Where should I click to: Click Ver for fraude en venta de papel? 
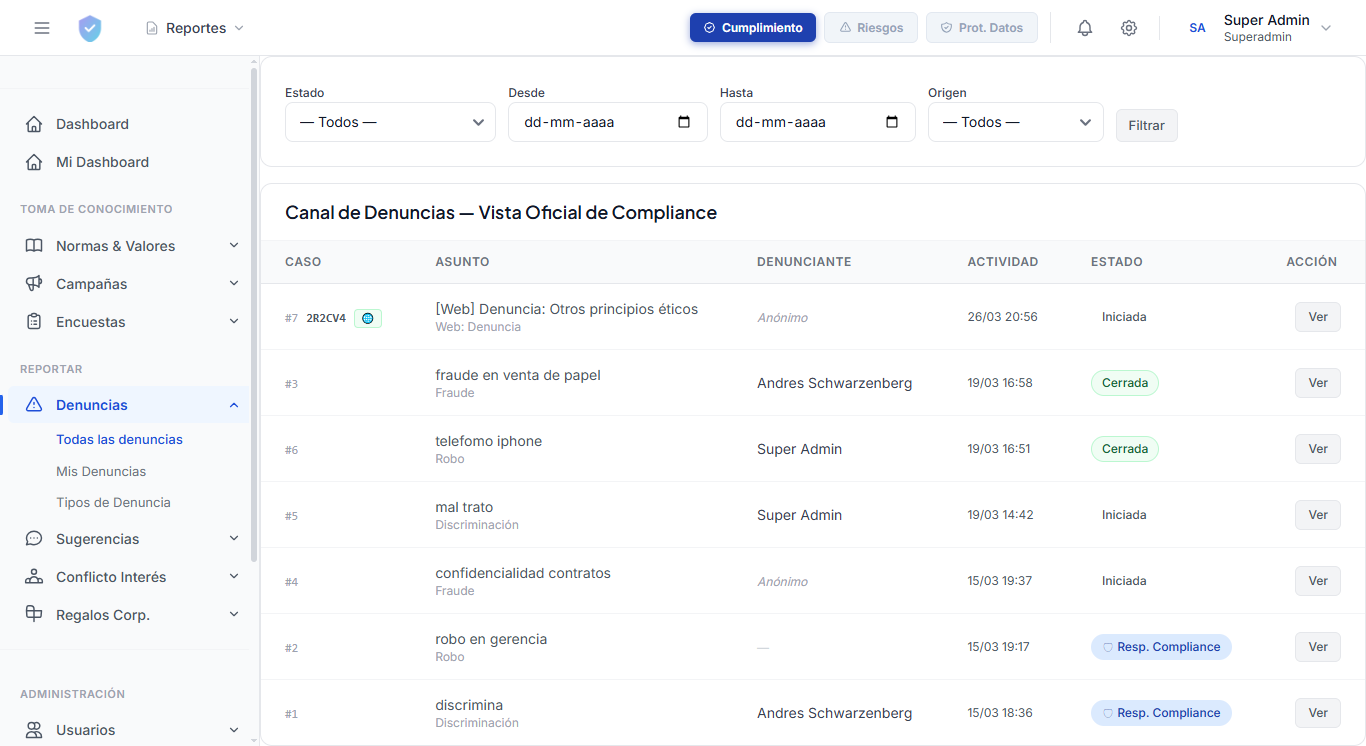(1317, 383)
